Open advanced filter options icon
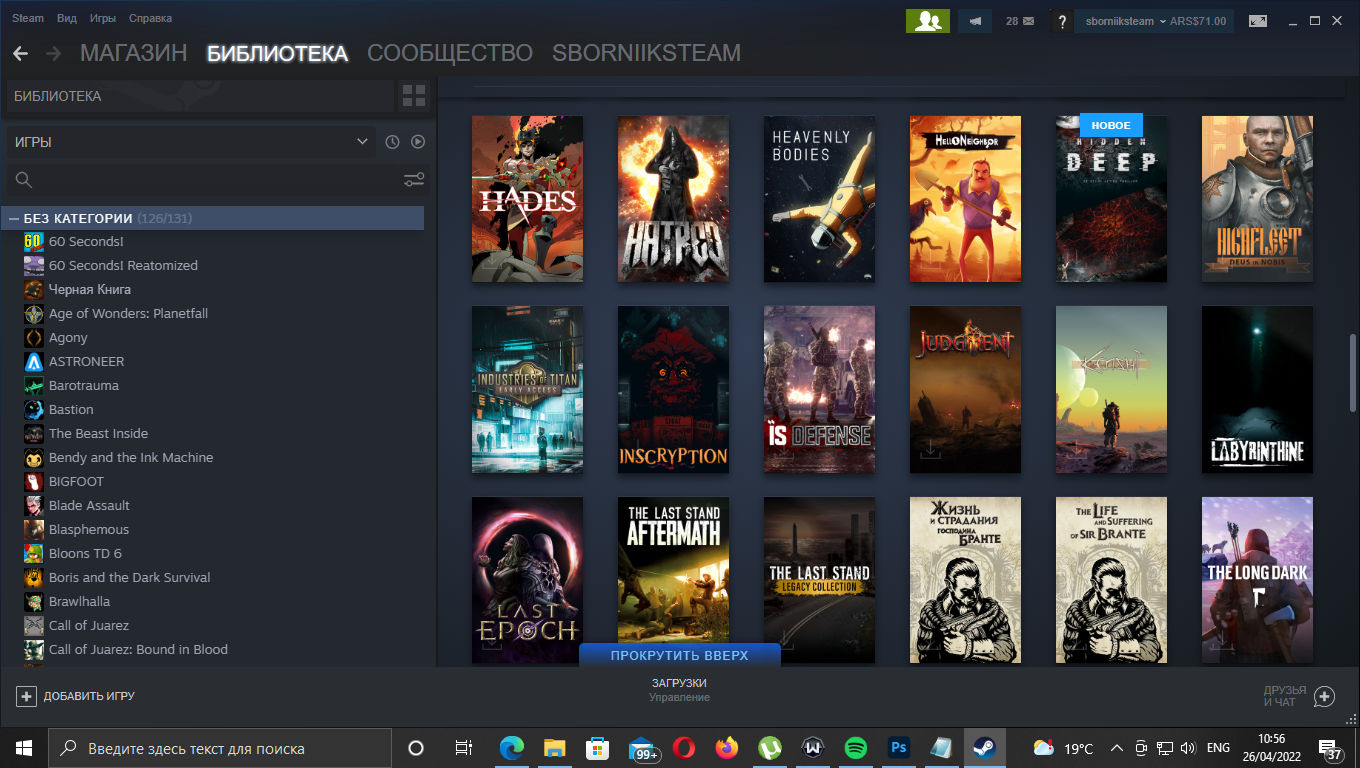This screenshot has width=1360, height=768. [x=414, y=180]
